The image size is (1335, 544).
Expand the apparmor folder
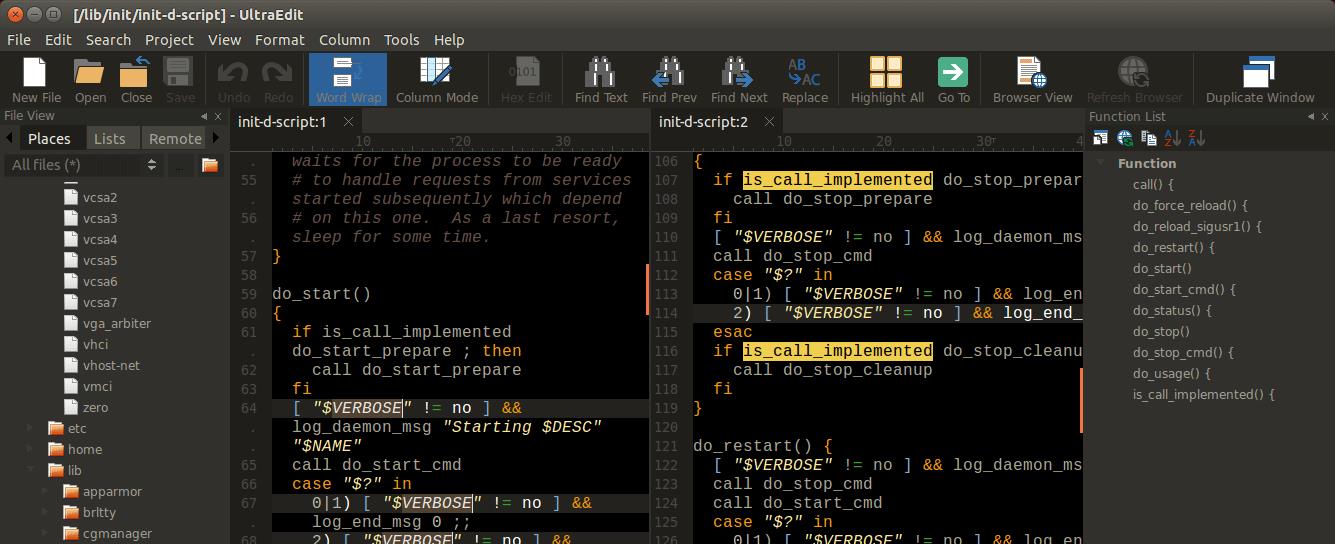click(45, 491)
